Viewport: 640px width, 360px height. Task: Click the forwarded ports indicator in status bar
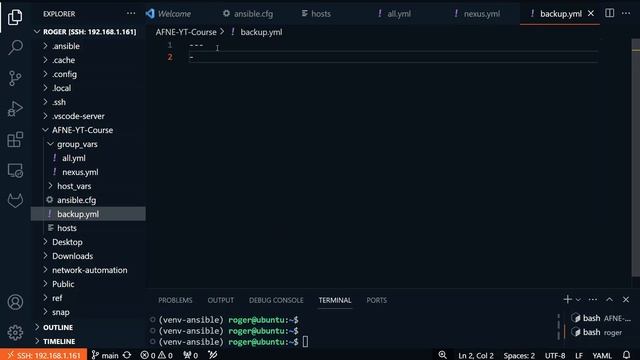[191, 355]
